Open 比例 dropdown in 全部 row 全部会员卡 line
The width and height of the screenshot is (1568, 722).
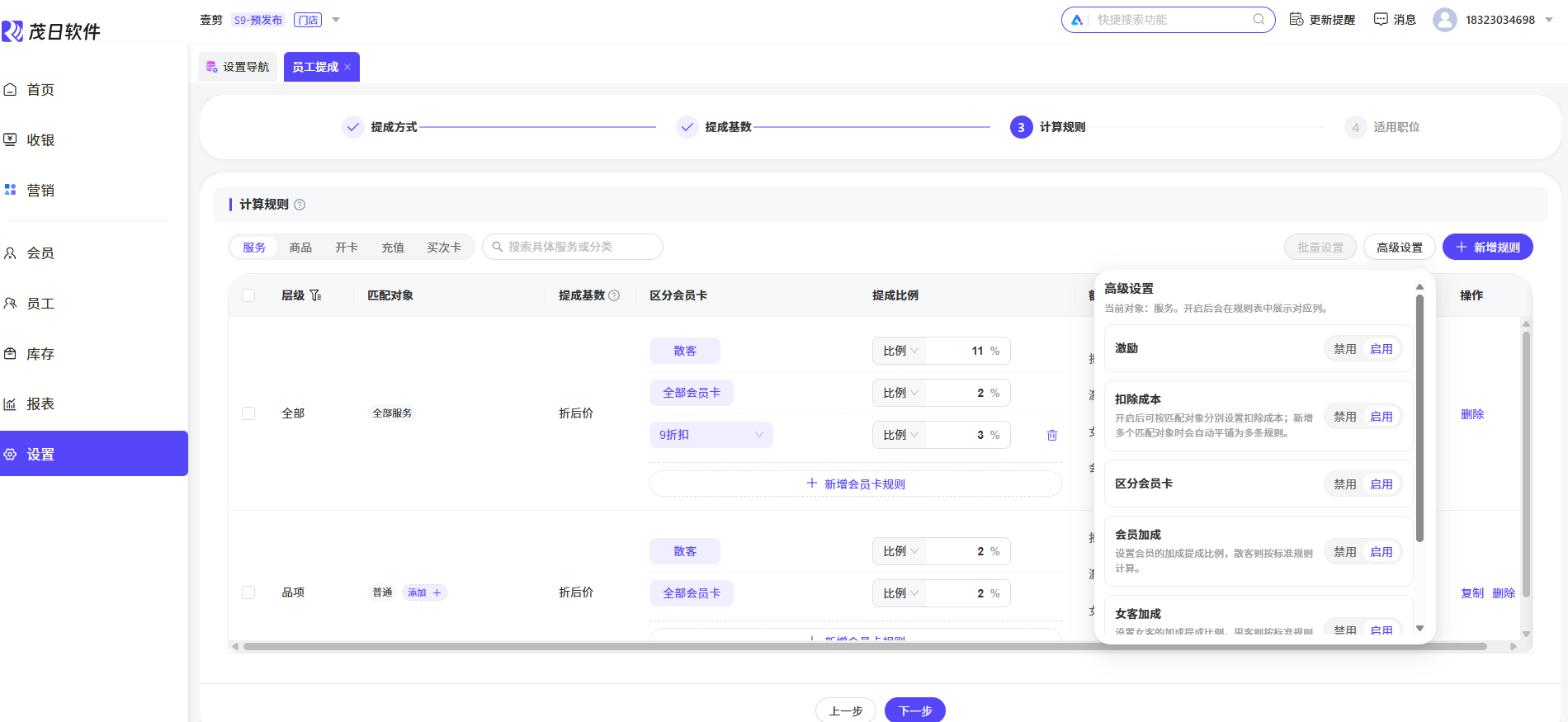[x=900, y=393]
